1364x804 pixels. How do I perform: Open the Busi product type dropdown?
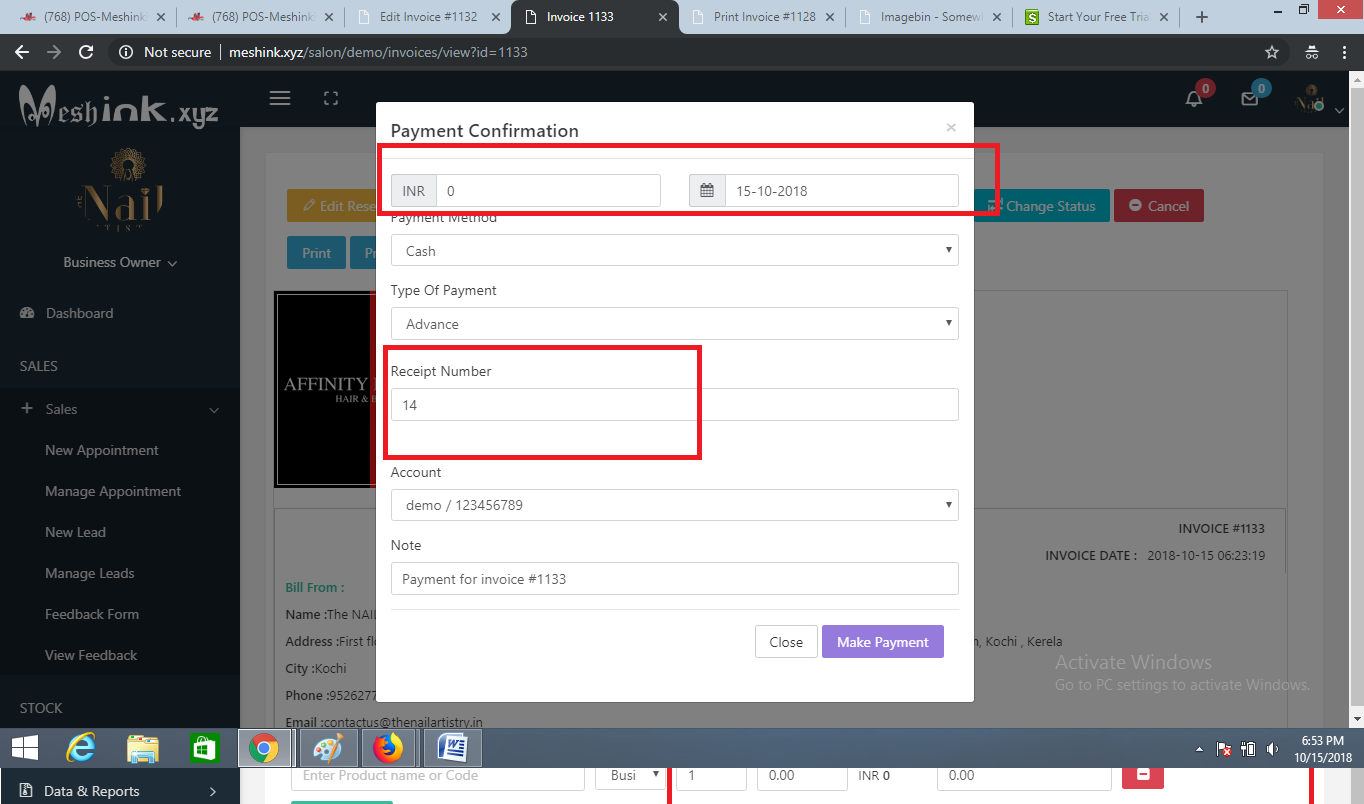[630, 775]
